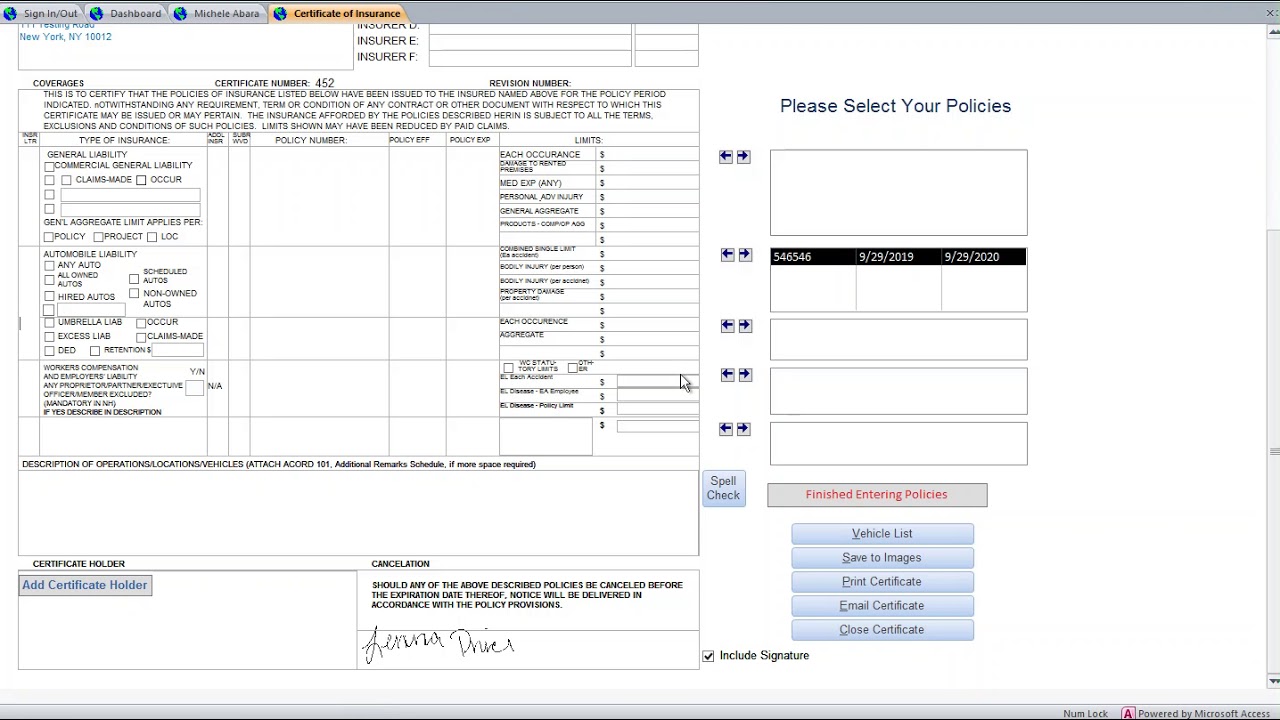This screenshot has height=720, width=1280.
Task: Check the Policy aggregate limit box
Action: [48, 237]
